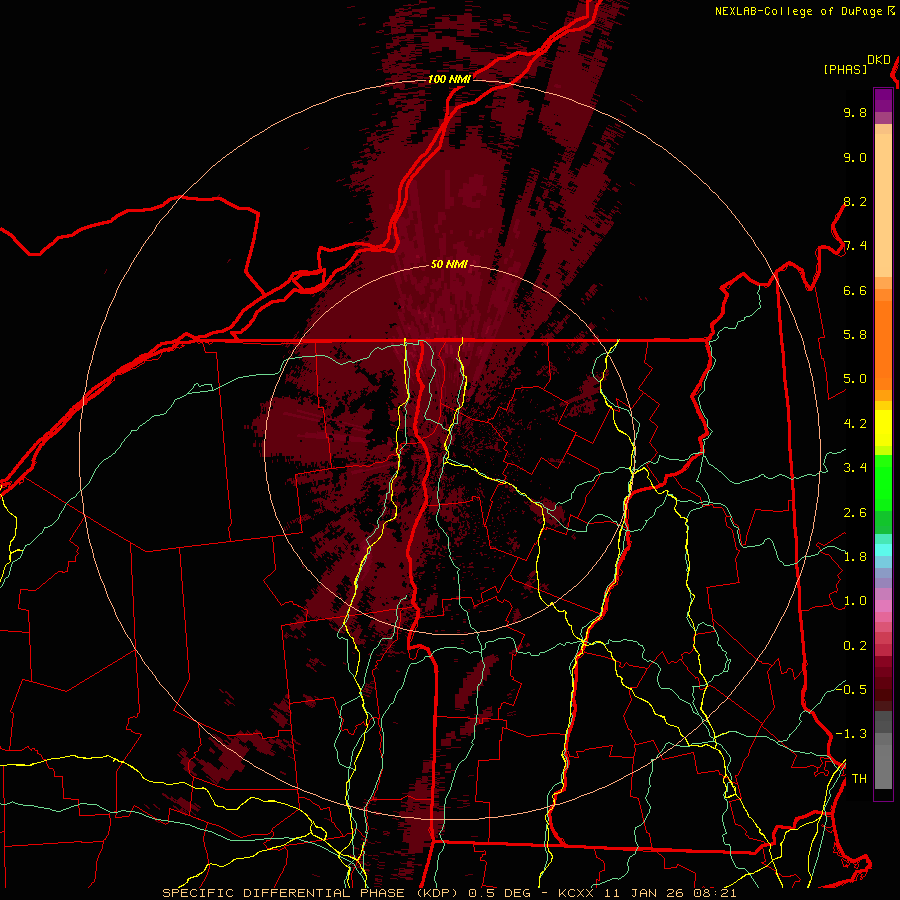
Task: Click the TH threshold label on legend
Action: coord(859,779)
